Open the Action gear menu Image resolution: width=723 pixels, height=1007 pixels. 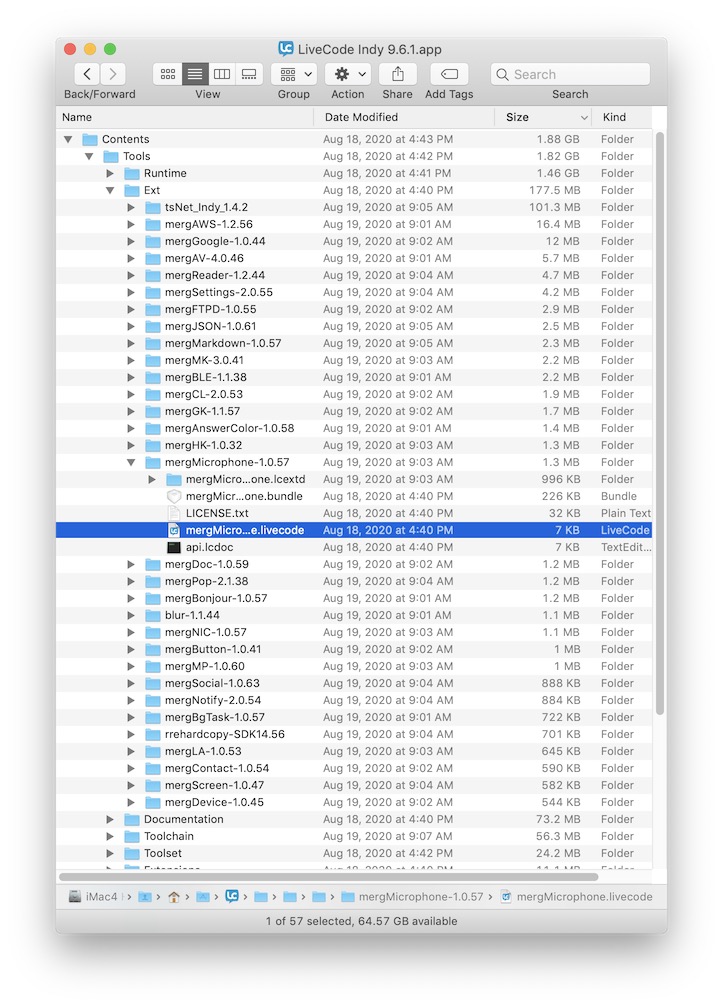[x=348, y=74]
